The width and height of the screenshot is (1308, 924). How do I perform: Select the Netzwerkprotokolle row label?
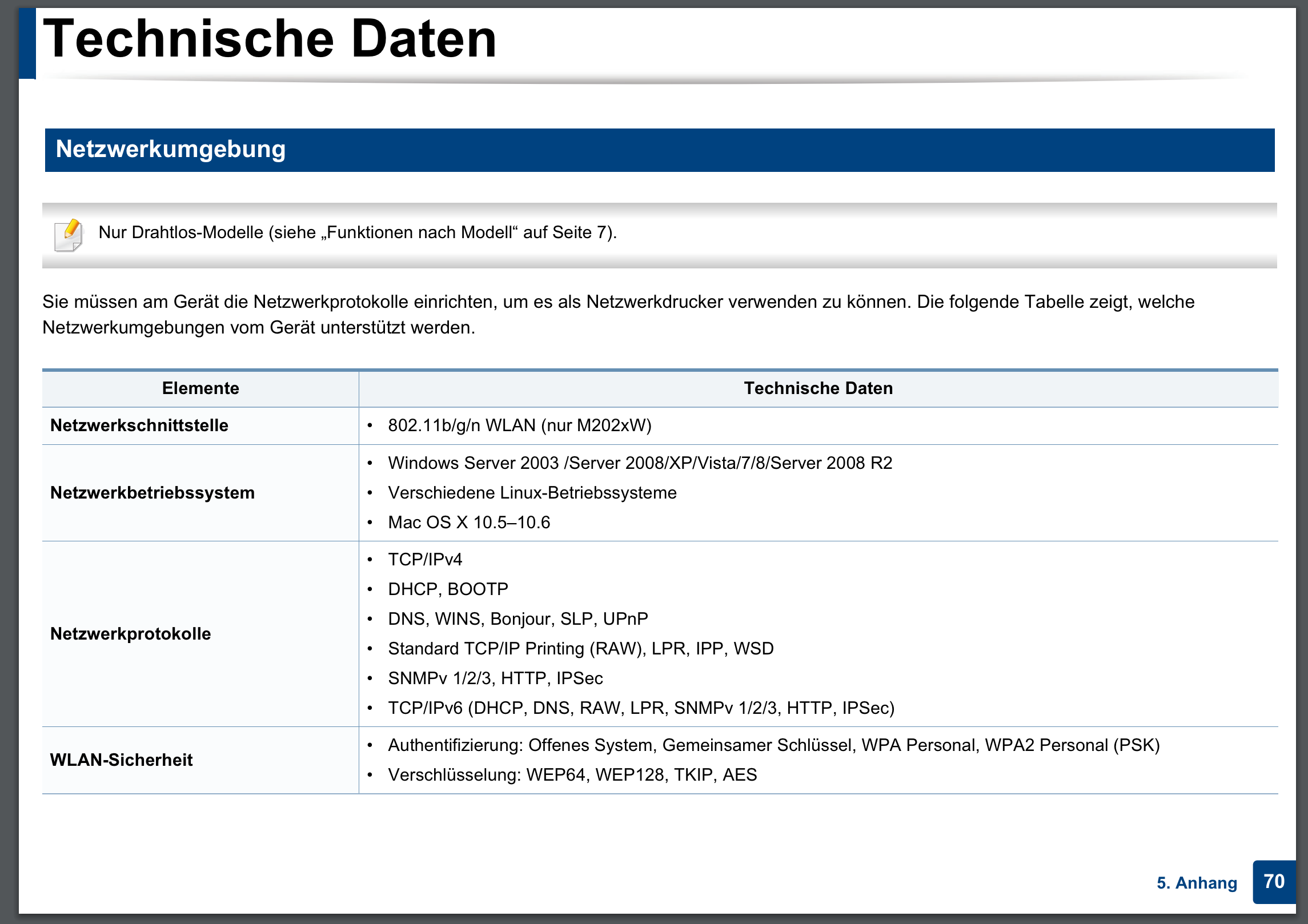[x=131, y=634]
